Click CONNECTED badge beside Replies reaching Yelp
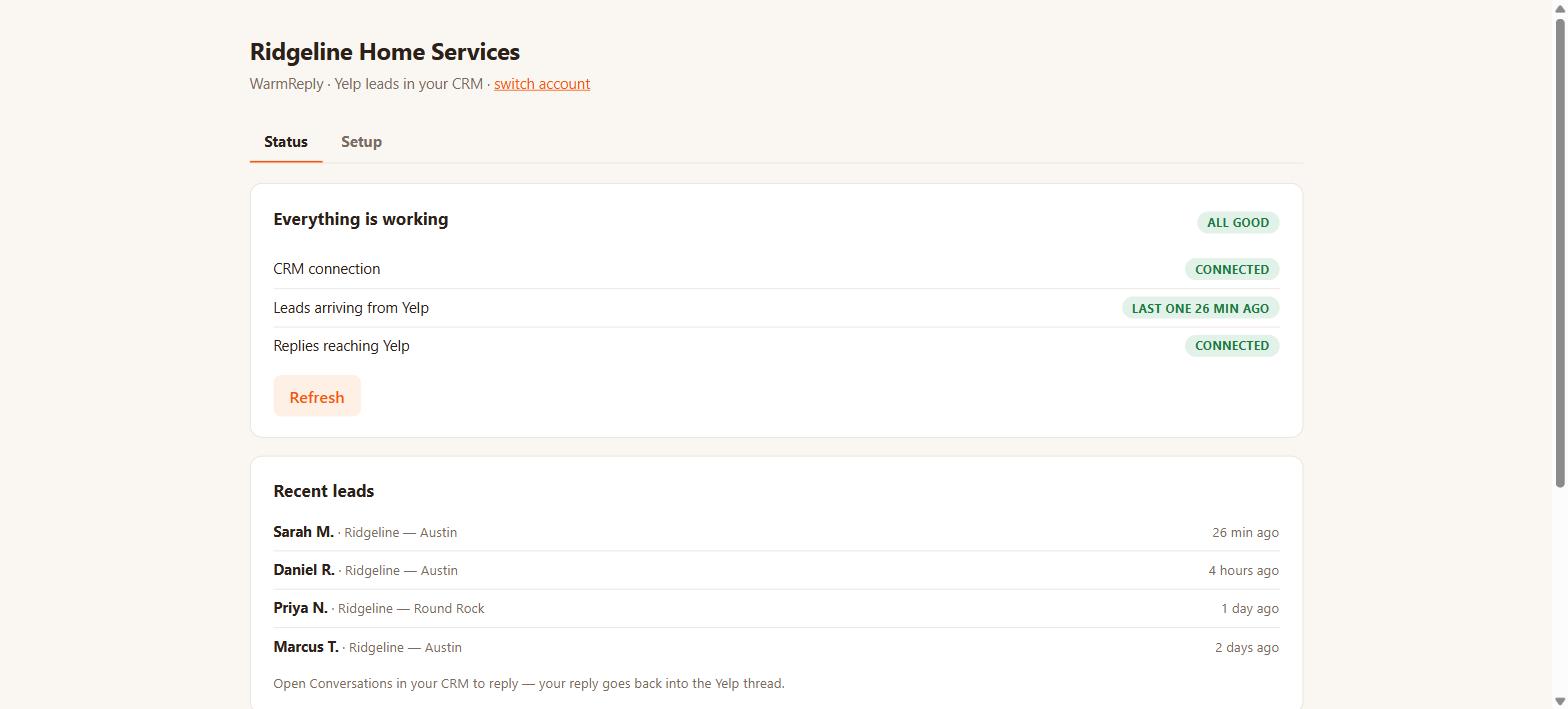The width and height of the screenshot is (1568, 709). point(1232,346)
